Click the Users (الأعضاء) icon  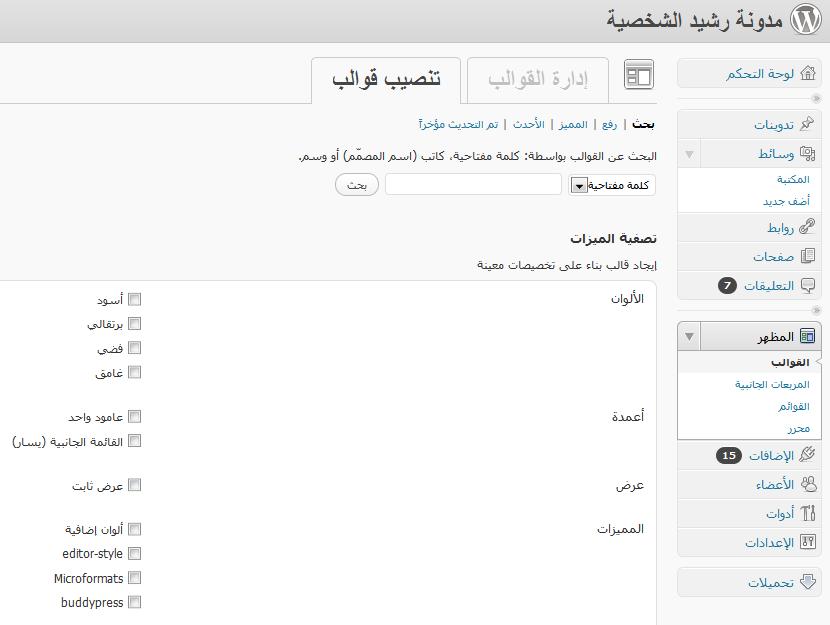807,485
